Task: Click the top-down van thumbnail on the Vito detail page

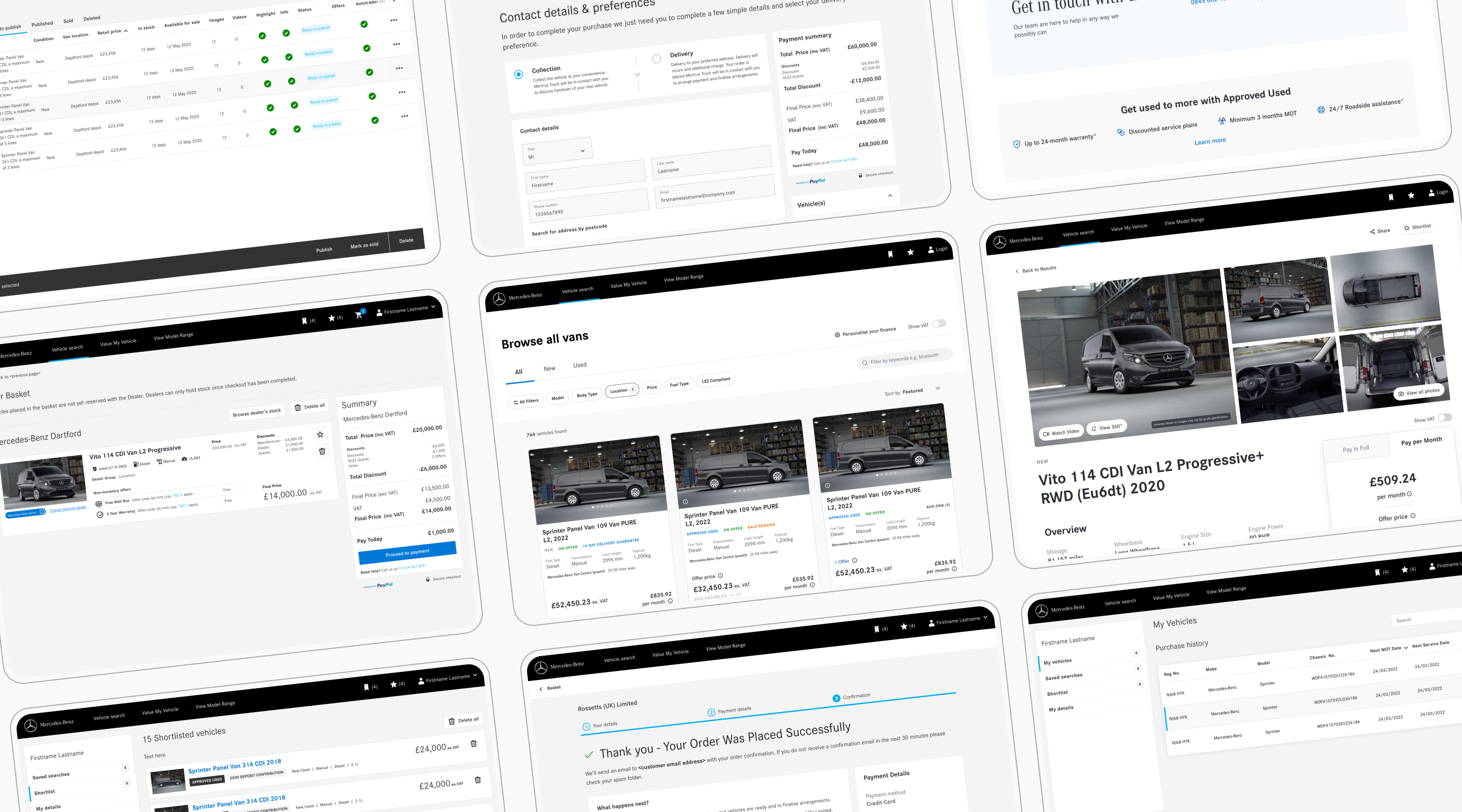Action: pyautogui.click(x=1385, y=288)
